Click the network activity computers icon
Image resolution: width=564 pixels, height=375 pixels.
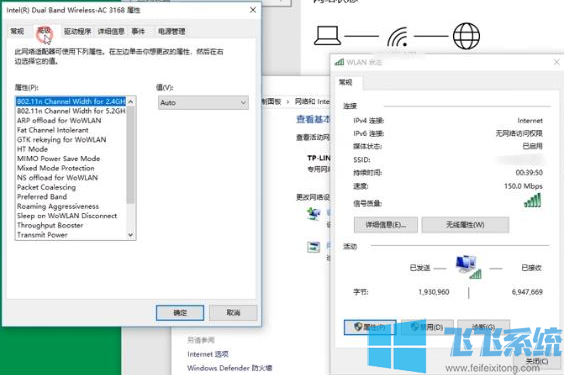point(468,267)
